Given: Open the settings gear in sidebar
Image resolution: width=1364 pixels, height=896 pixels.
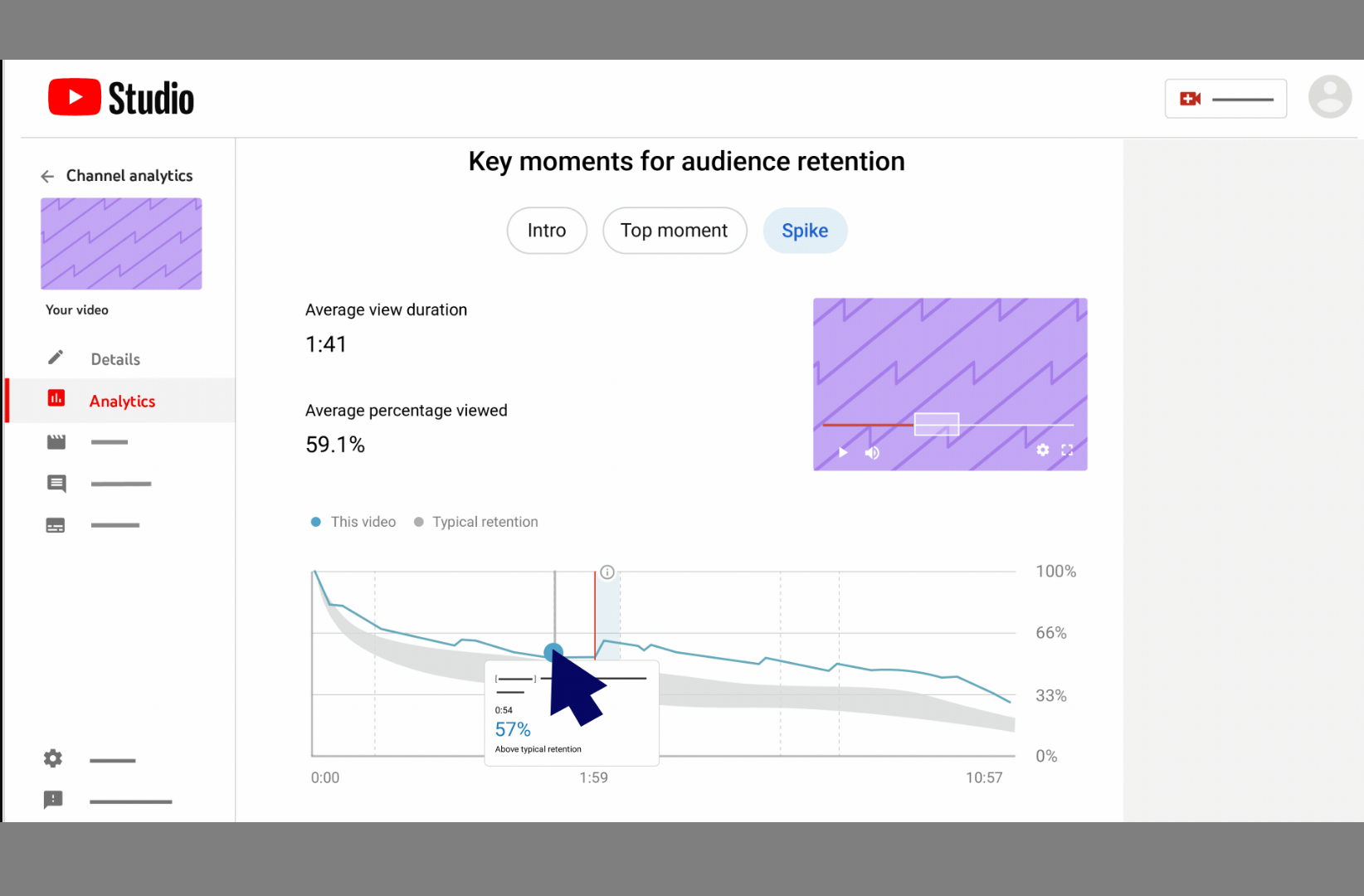Looking at the screenshot, I should pos(53,759).
